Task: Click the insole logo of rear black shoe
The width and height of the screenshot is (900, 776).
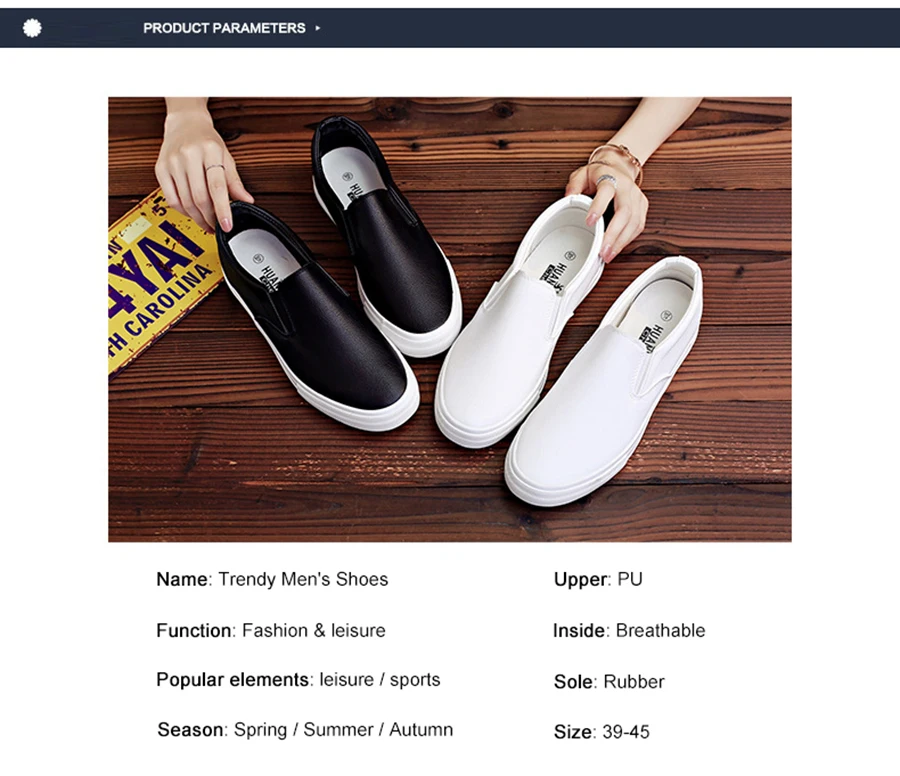Action: click(x=353, y=187)
